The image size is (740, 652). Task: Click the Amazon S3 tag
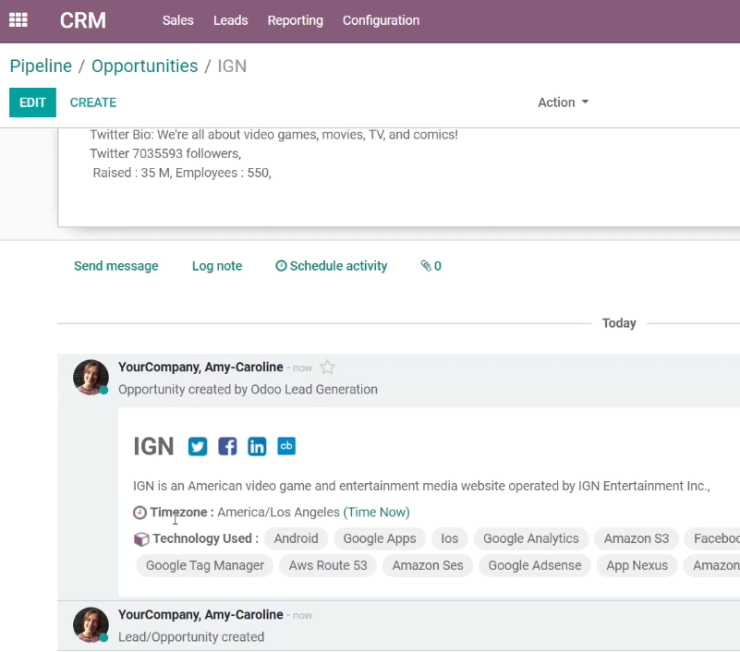click(636, 539)
